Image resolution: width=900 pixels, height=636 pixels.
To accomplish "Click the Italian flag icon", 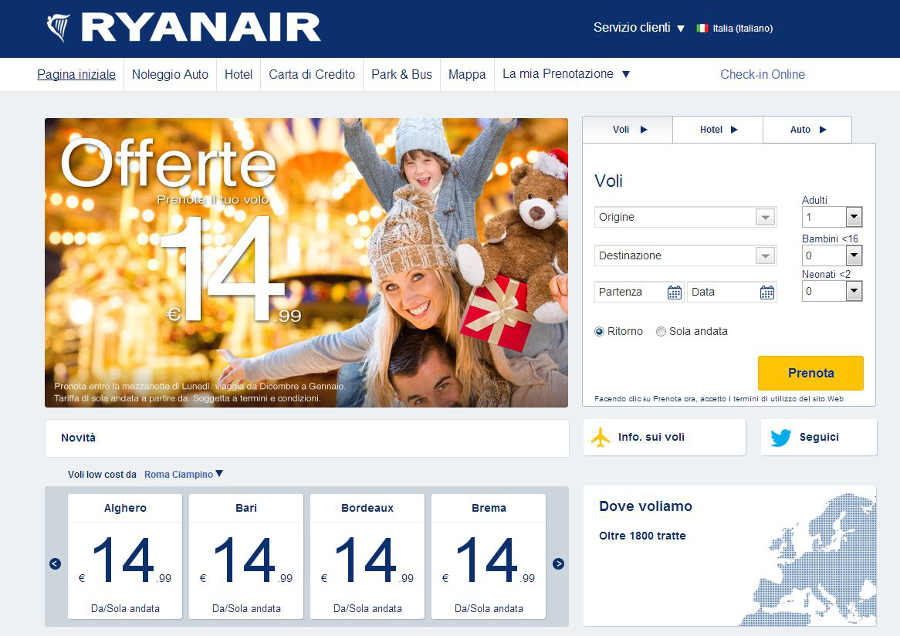I will click(702, 28).
